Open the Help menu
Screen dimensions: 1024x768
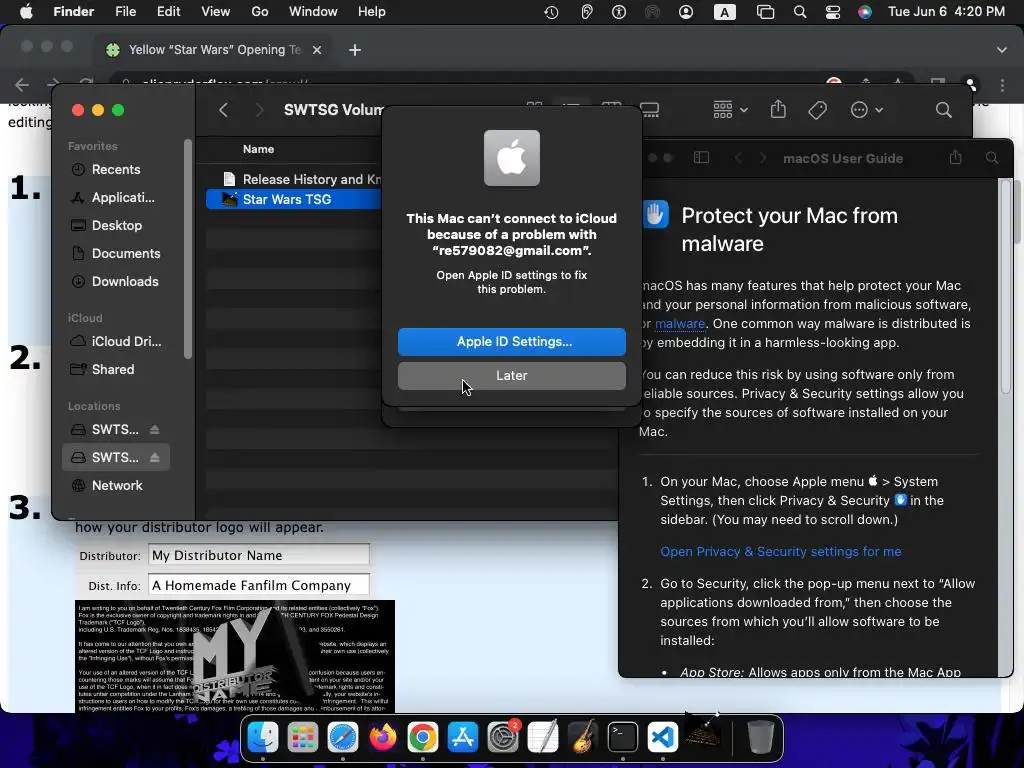pyautogui.click(x=372, y=12)
